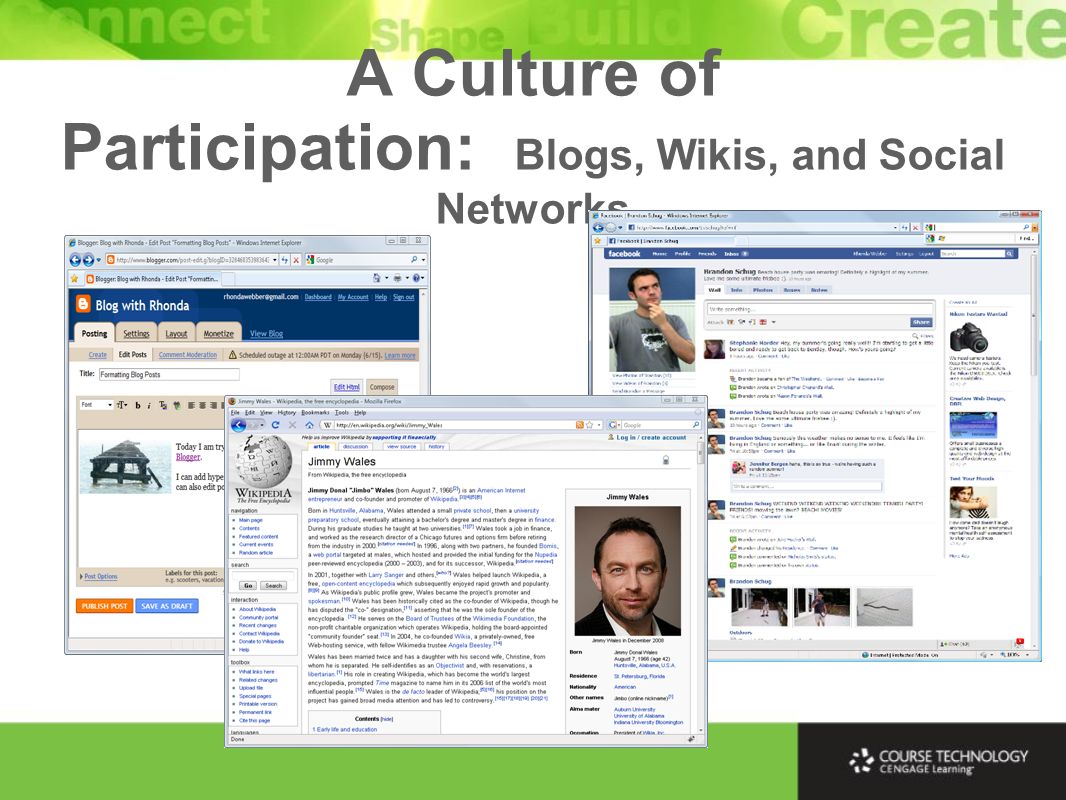Open History menu in Firefox
1066x800 pixels.
(x=286, y=413)
